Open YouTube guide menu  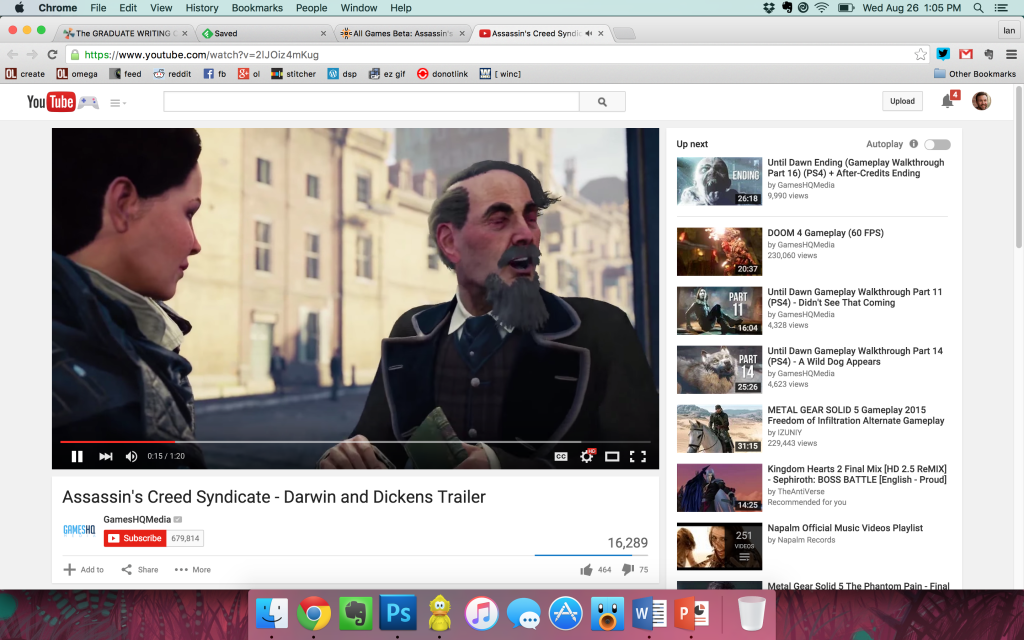tap(118, 103)
